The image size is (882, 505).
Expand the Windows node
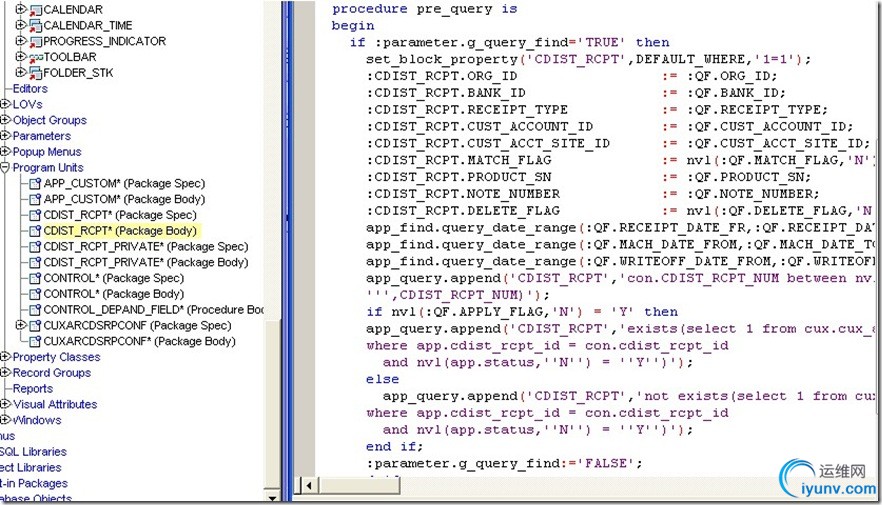[x=5, y=420]
